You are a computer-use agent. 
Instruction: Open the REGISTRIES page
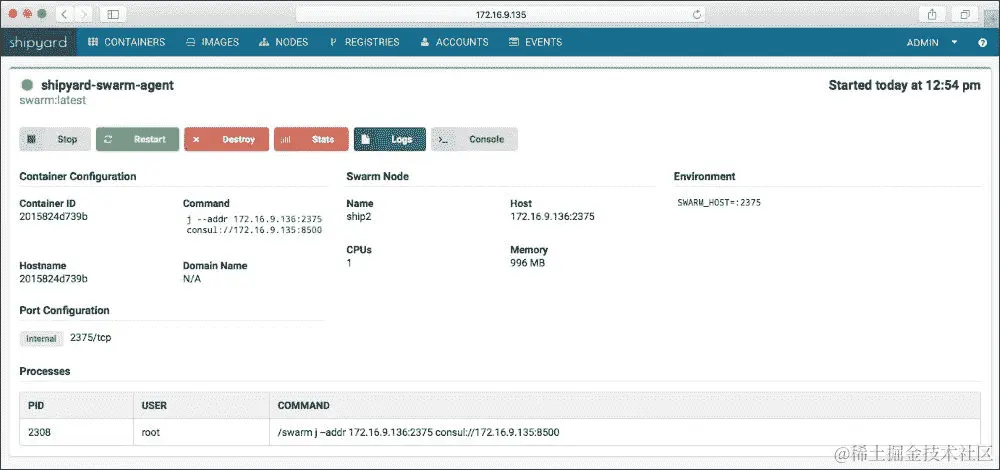[x=364, y=42]
